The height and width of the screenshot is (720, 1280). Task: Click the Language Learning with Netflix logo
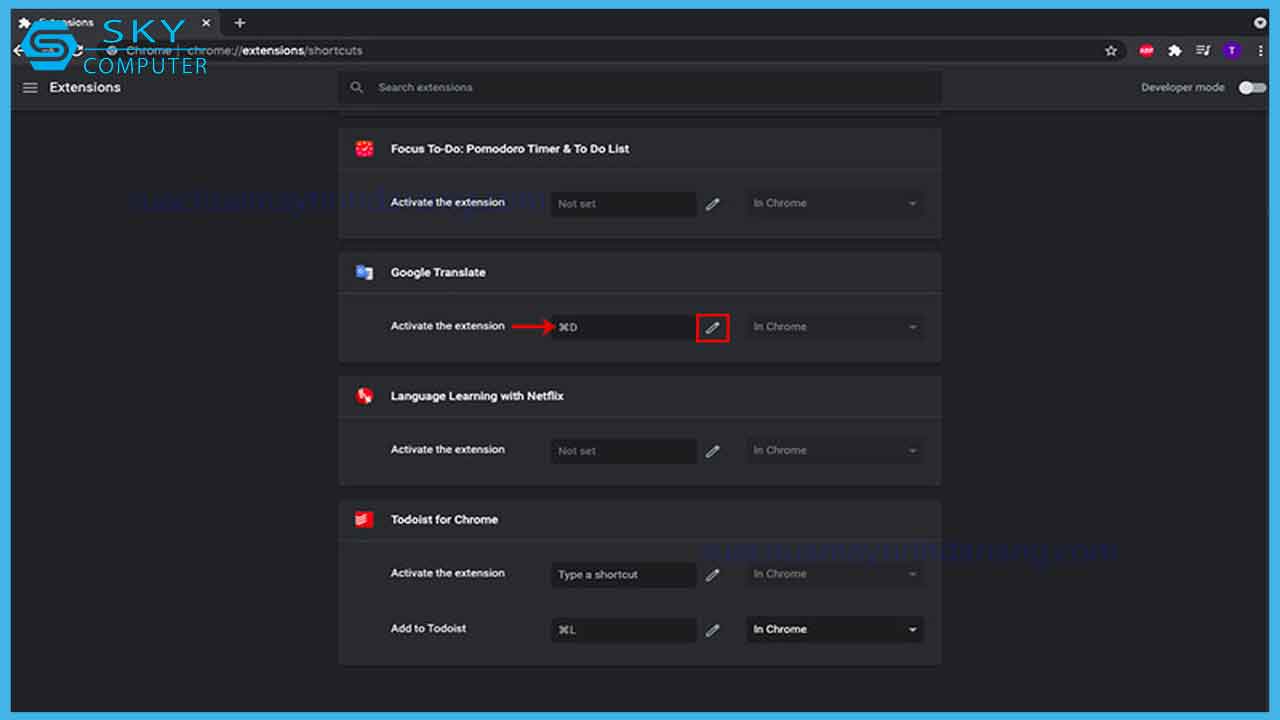[364, 396]
